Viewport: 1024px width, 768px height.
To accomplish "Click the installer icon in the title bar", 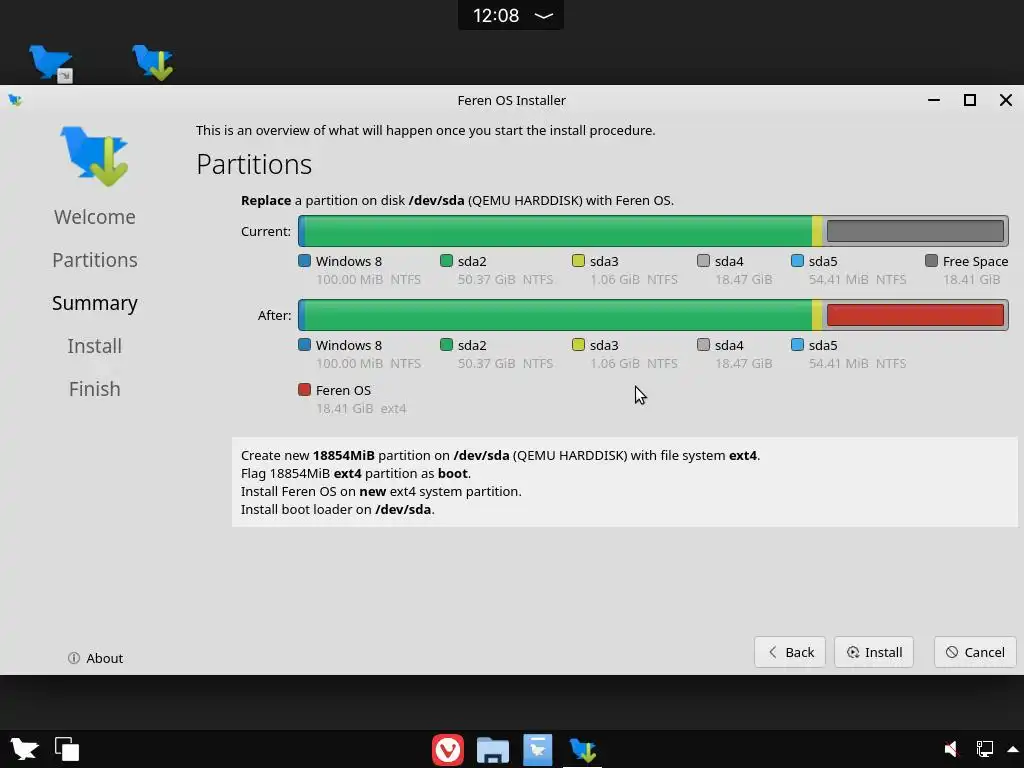I will [x=15, y=100].
